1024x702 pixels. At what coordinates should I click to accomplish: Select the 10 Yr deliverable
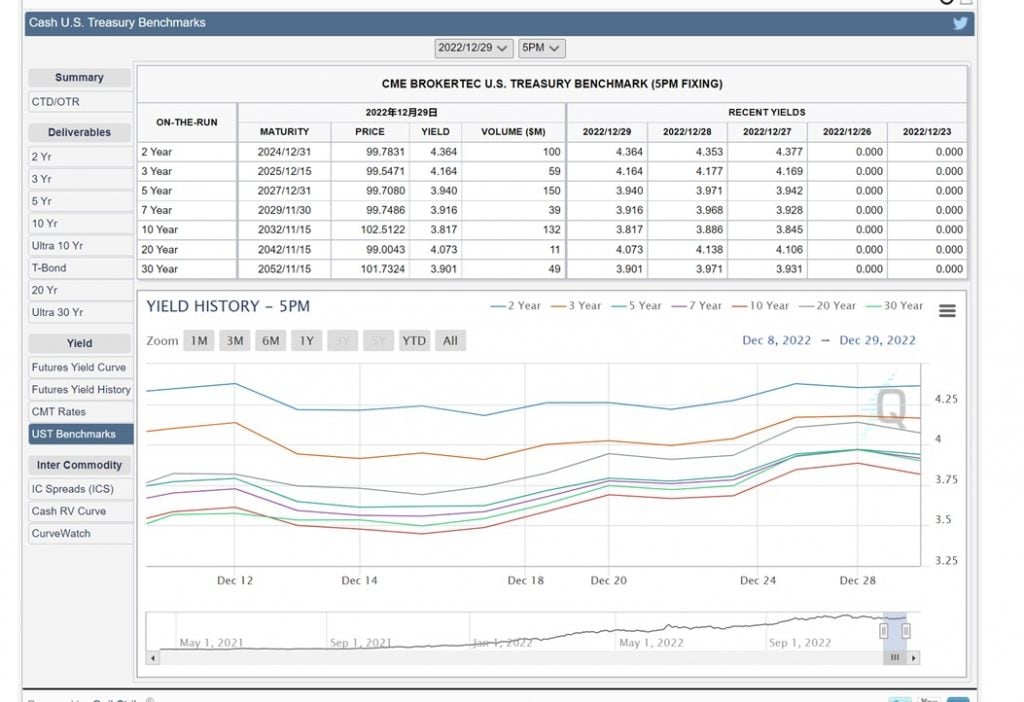pyautogui.click(x=80, y=223)
